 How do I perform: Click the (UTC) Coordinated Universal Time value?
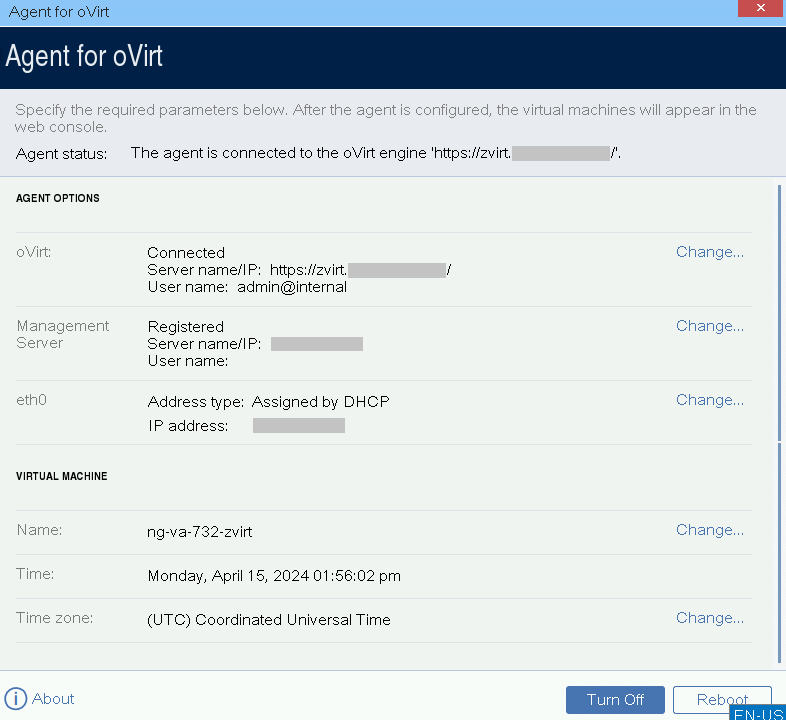point(269,620)
